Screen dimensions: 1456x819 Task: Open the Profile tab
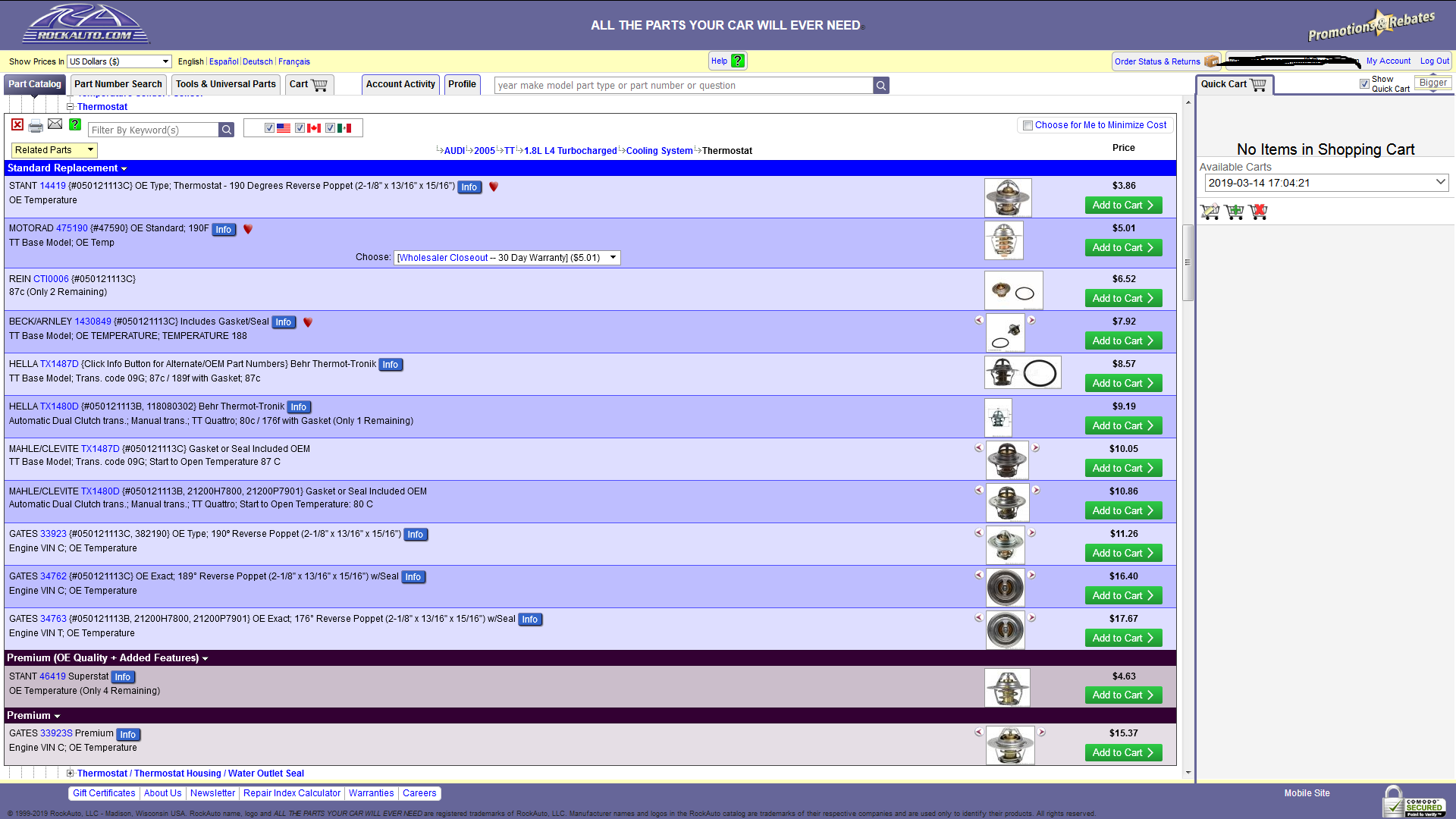click(x=462, y=84)
